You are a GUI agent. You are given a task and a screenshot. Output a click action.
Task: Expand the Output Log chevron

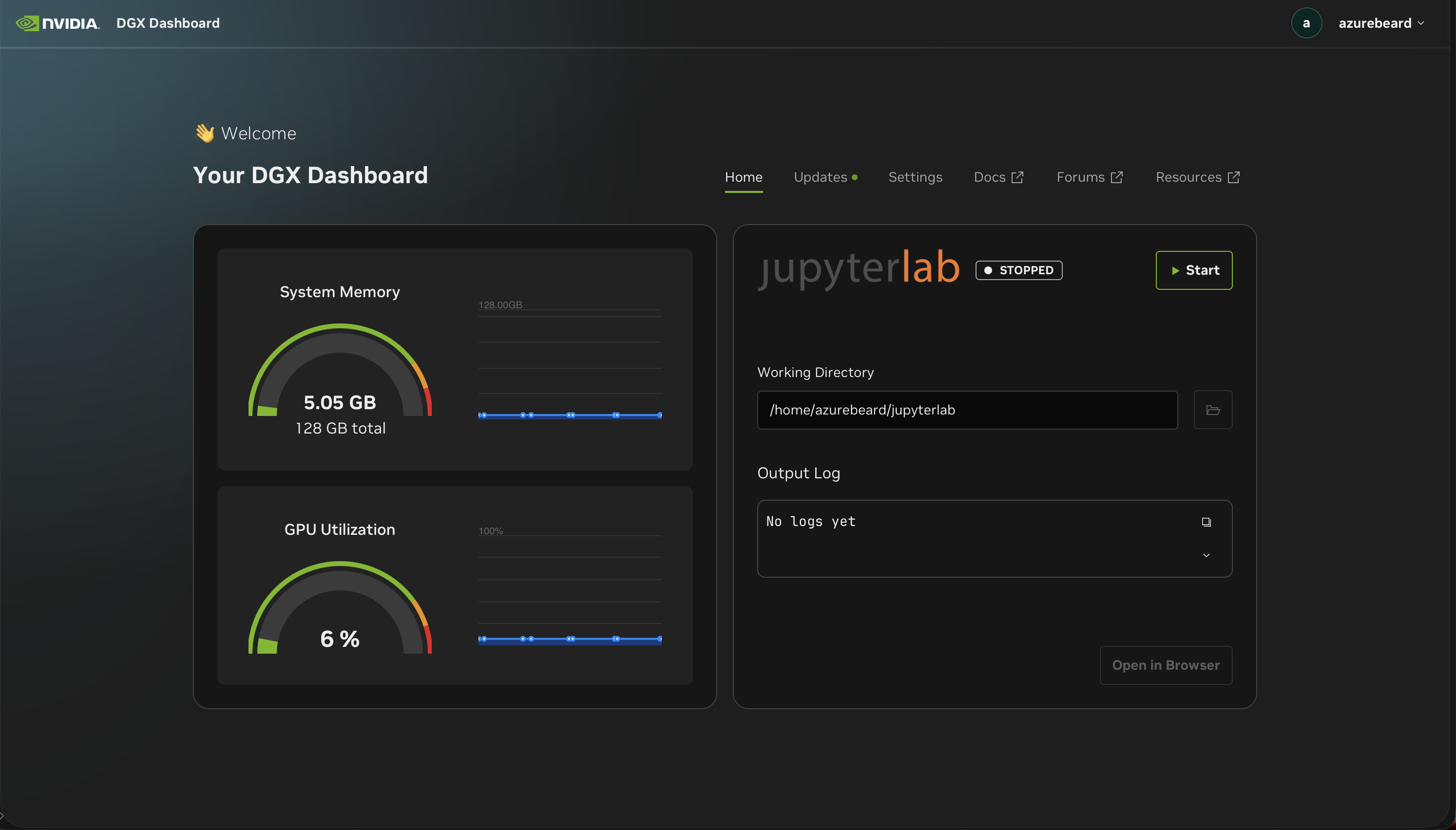pos(1207,555)
